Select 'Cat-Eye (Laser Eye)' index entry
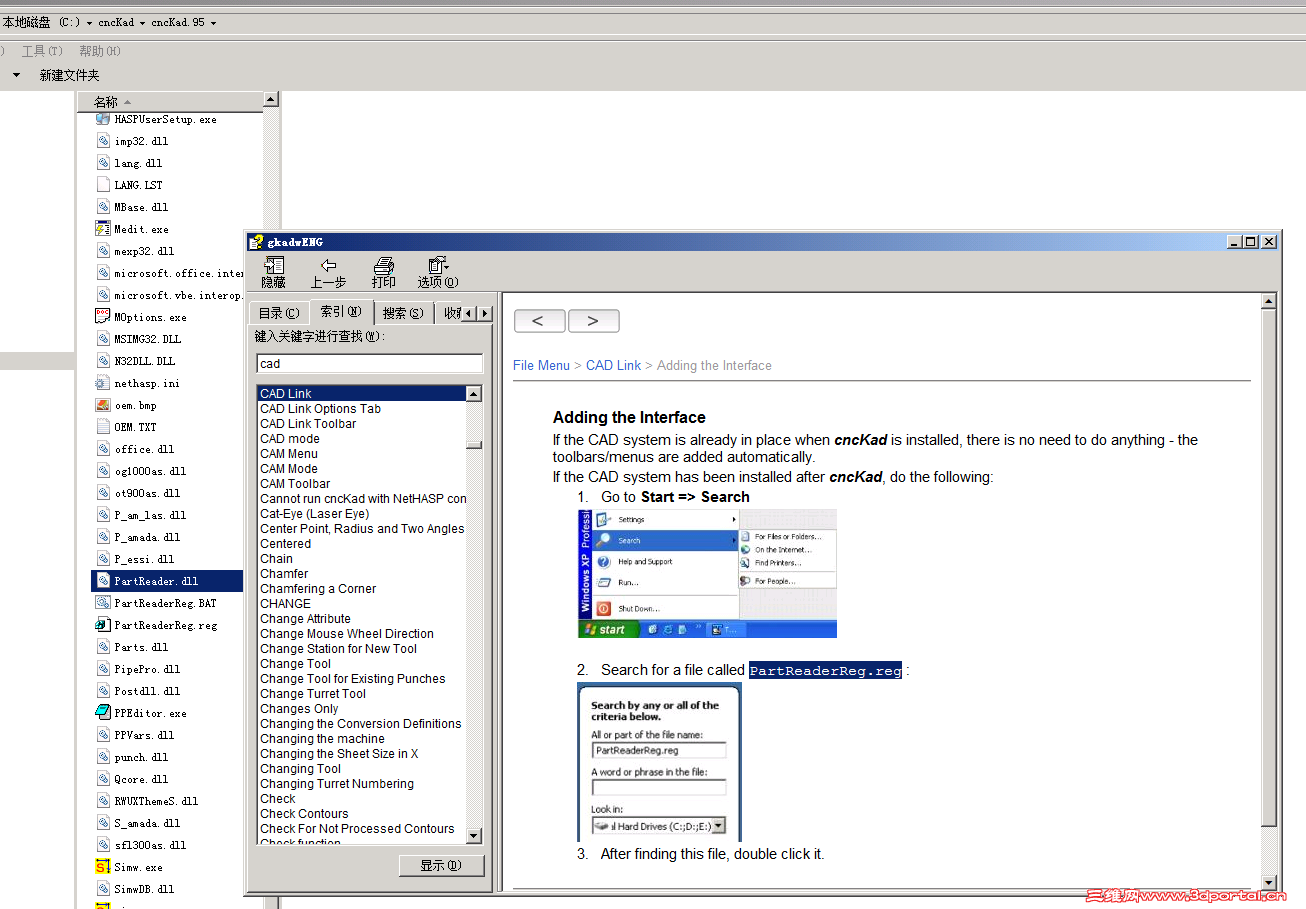Viewport: 1306px width, 909px height. [x=314, y=514]
